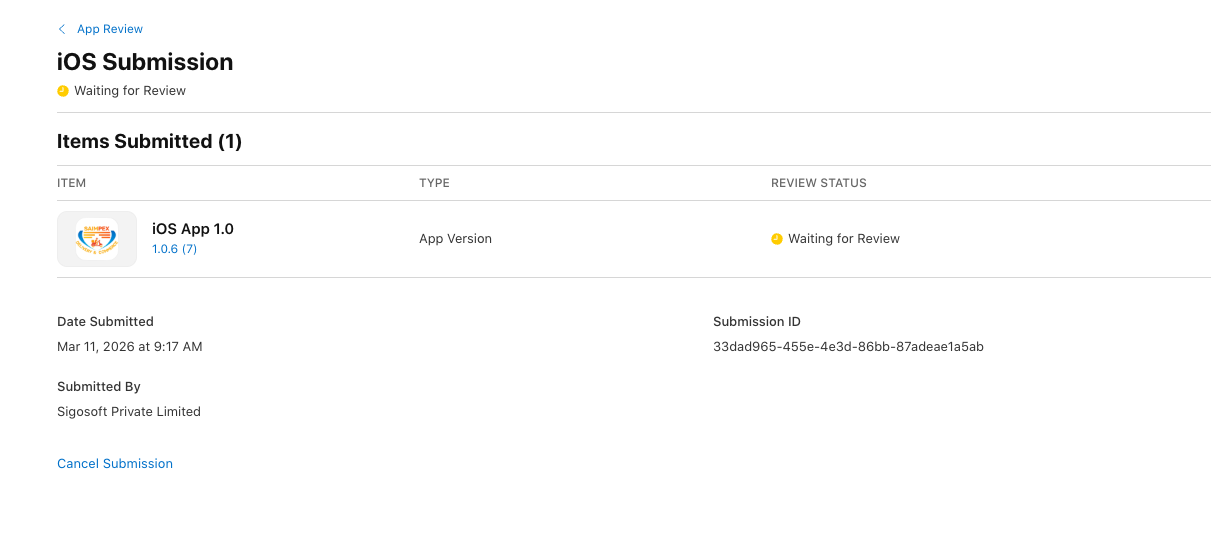This screenshot has height=549, width=1211.
Task: Click the yellow clock icon under iOS Submission
Action: 63,91
